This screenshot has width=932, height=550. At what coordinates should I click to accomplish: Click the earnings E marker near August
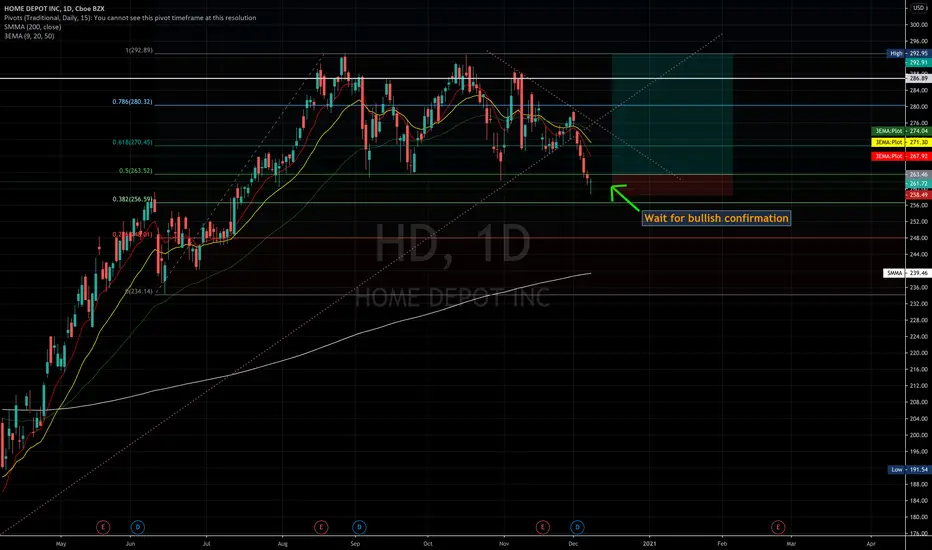321,527
